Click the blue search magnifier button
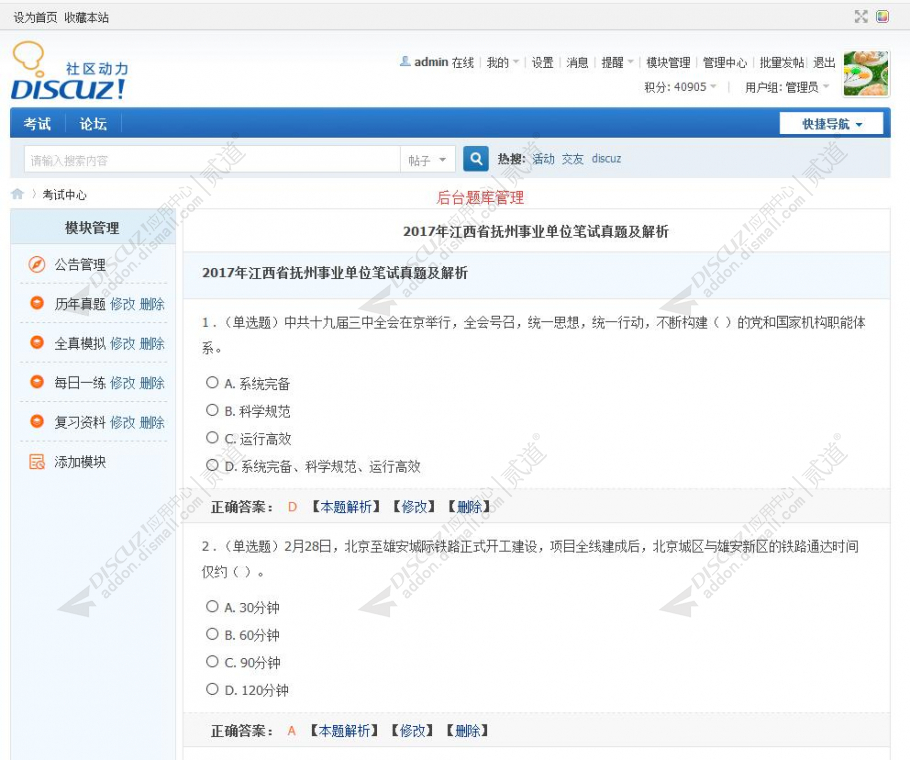This screenshot has height=760, width=910. click(x=476, y=158)
